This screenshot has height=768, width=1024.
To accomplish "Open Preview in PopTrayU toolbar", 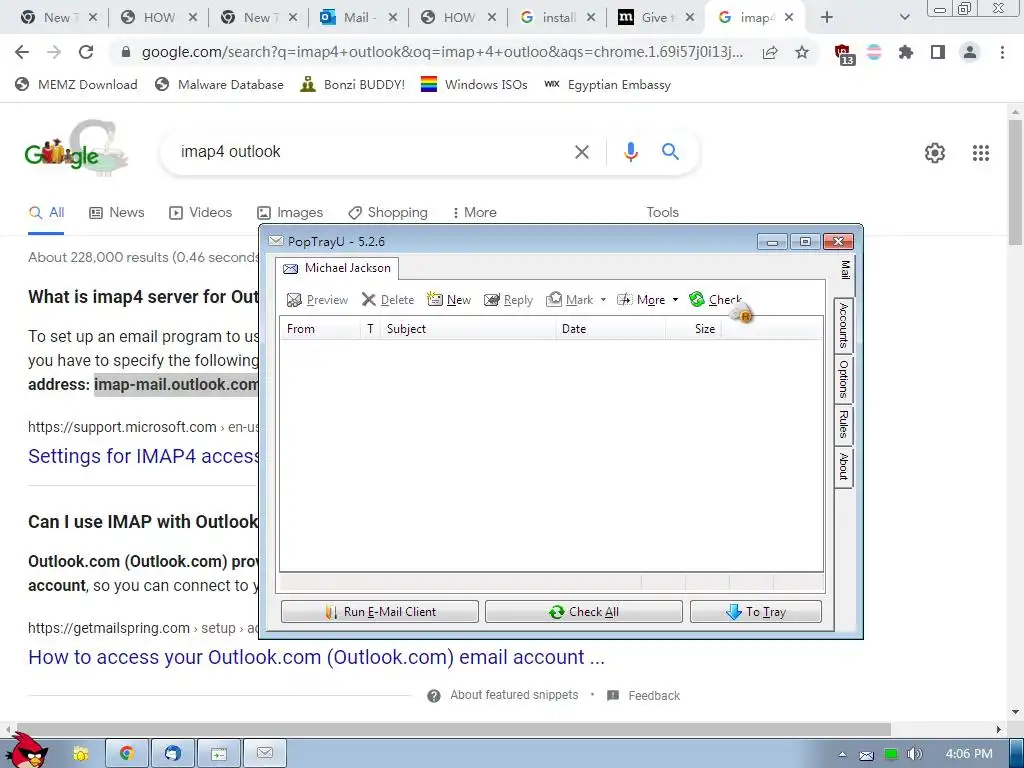I will tap(317, 300).
